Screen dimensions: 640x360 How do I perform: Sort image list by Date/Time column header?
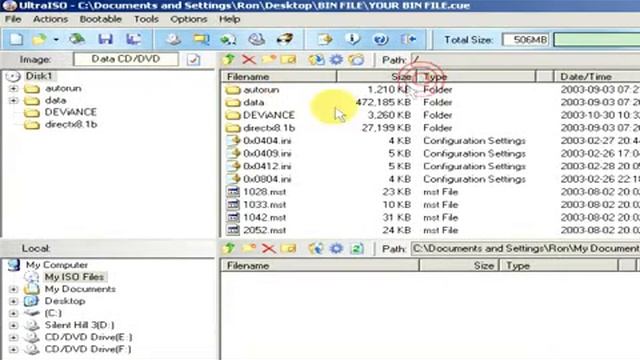click(x=597, y=77)
